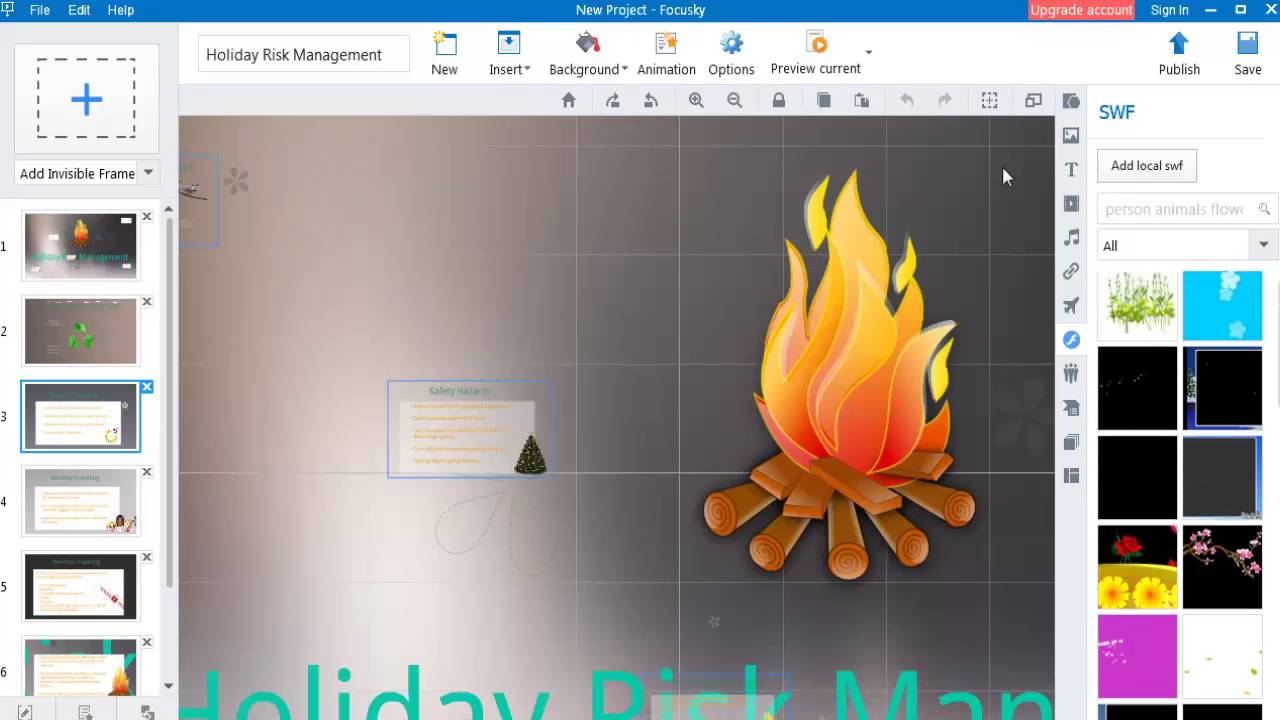Expand the Add Invisible Frame dropdown arrow
The height and width of the screenshot is (720, 1280).
[148, 173]
